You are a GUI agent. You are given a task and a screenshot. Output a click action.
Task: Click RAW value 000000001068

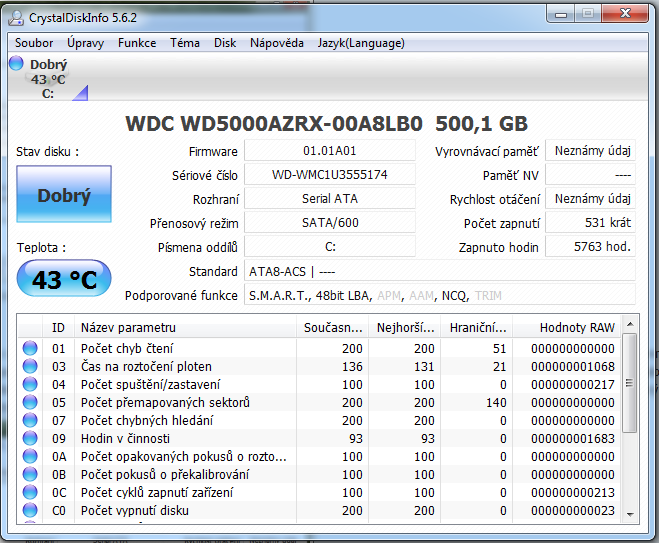click(572, 366)
